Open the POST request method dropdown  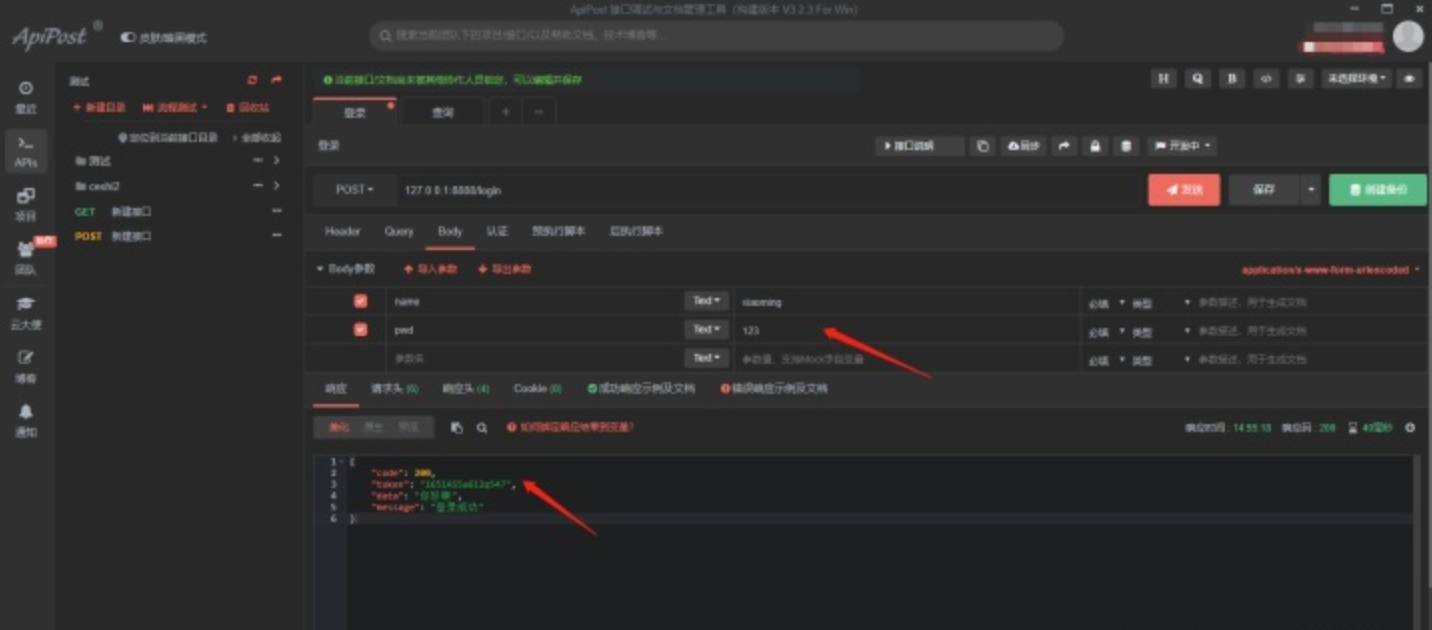(355, 190)
